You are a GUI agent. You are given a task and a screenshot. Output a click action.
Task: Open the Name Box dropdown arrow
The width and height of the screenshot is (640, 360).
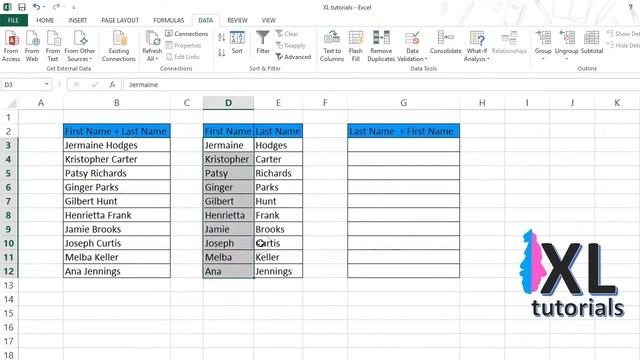click(47, 84)
